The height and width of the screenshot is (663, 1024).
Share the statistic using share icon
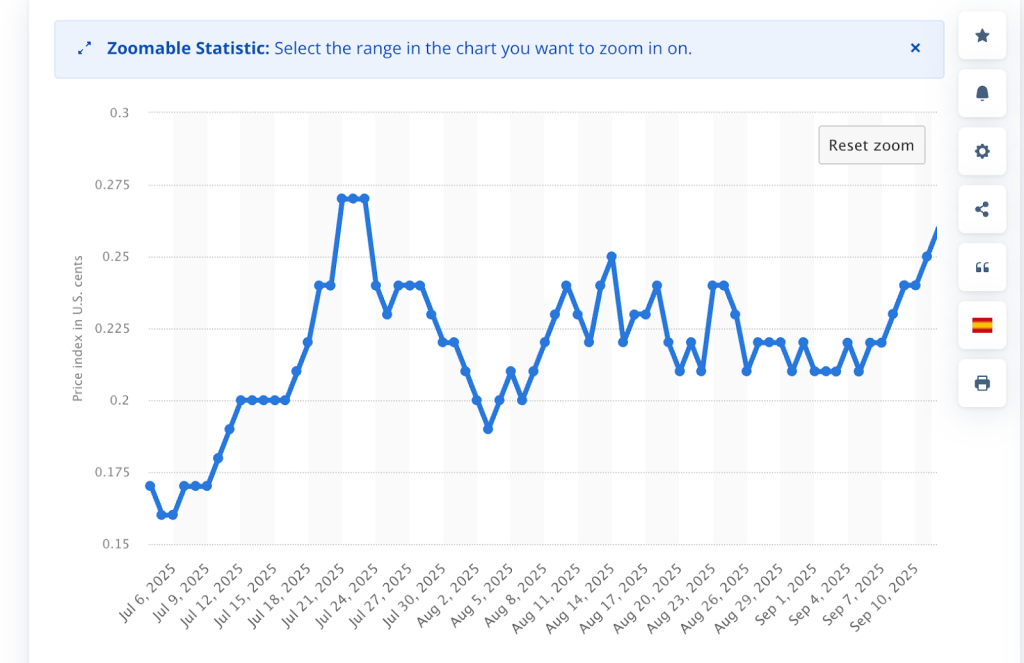click(x=982, y=210)
